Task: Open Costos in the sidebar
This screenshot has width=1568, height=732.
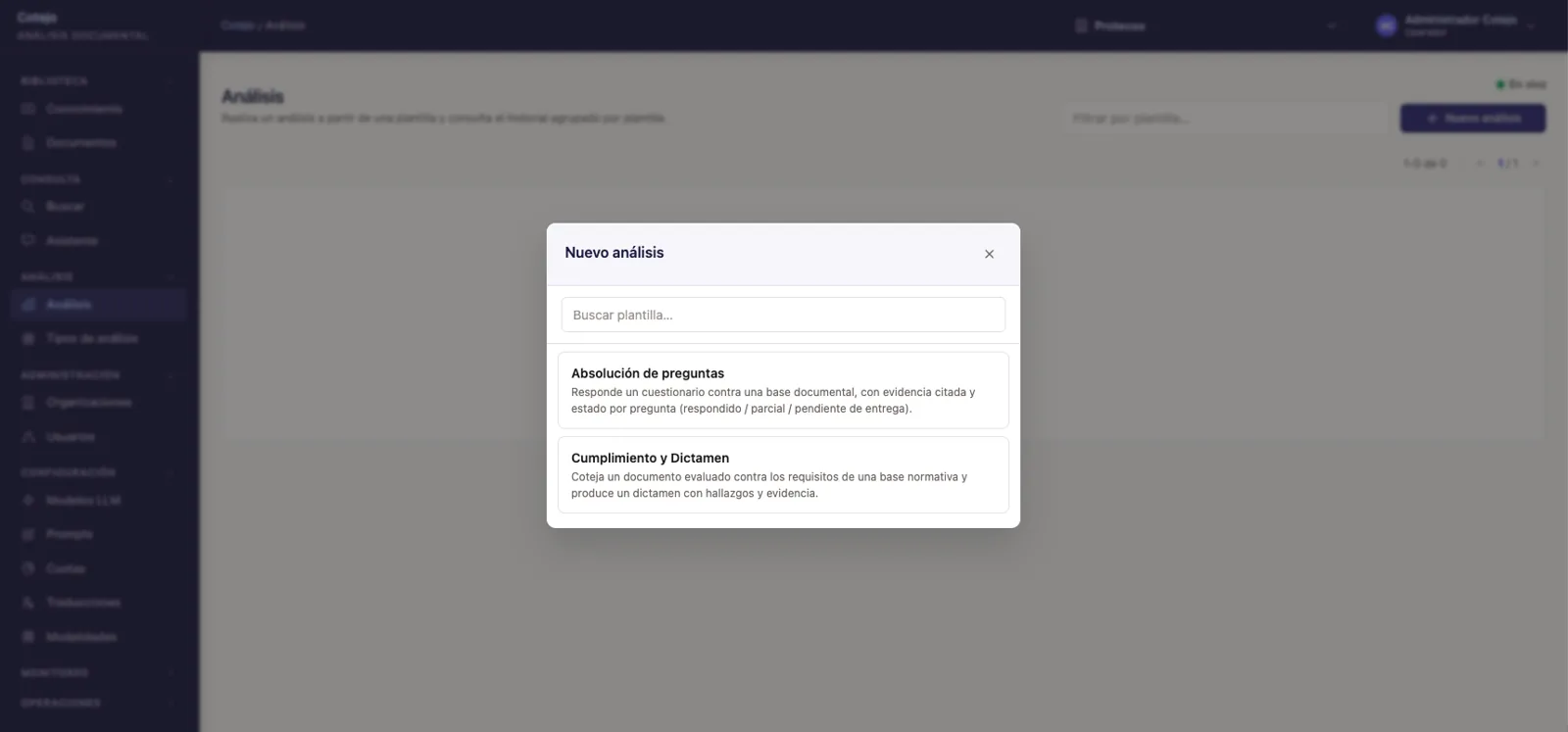Action: [x=98, y=569]
